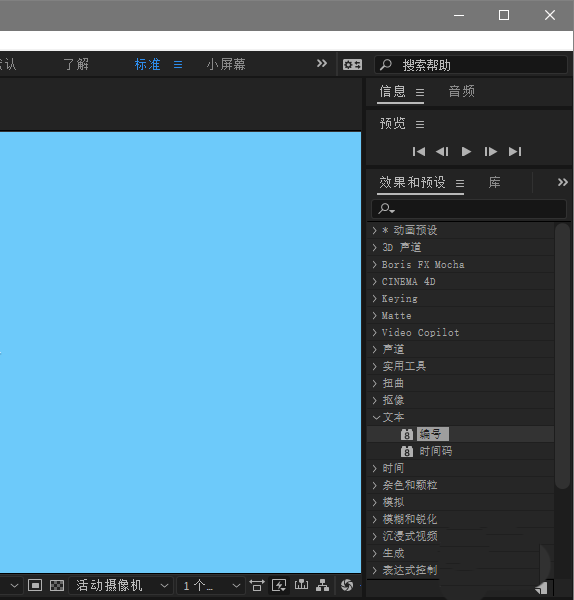The height and width of the screenshot is (600, 574).
Task: Open the 库 panel tab
Action: click(x=494, y=183)
